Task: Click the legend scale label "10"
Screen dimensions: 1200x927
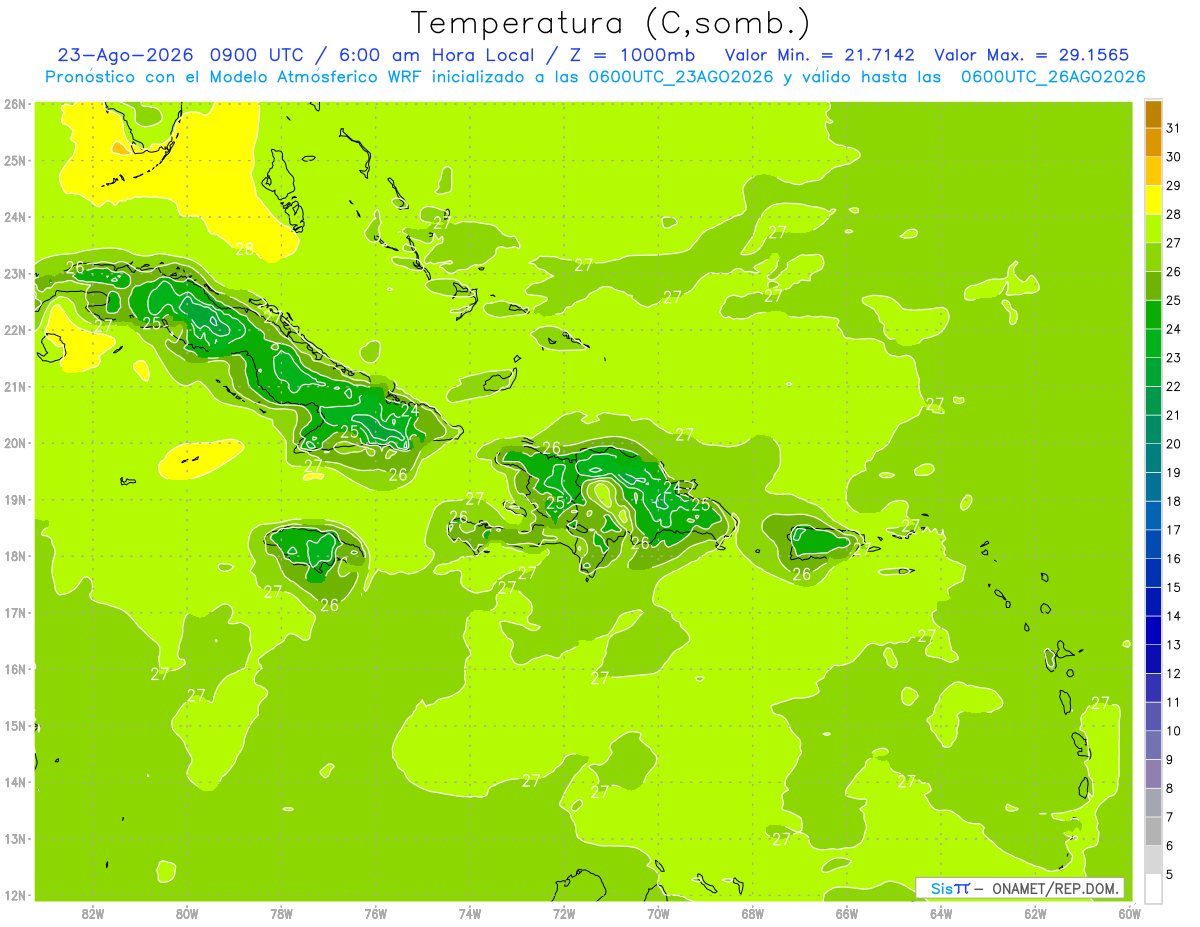Action: tap(1174, 731)
